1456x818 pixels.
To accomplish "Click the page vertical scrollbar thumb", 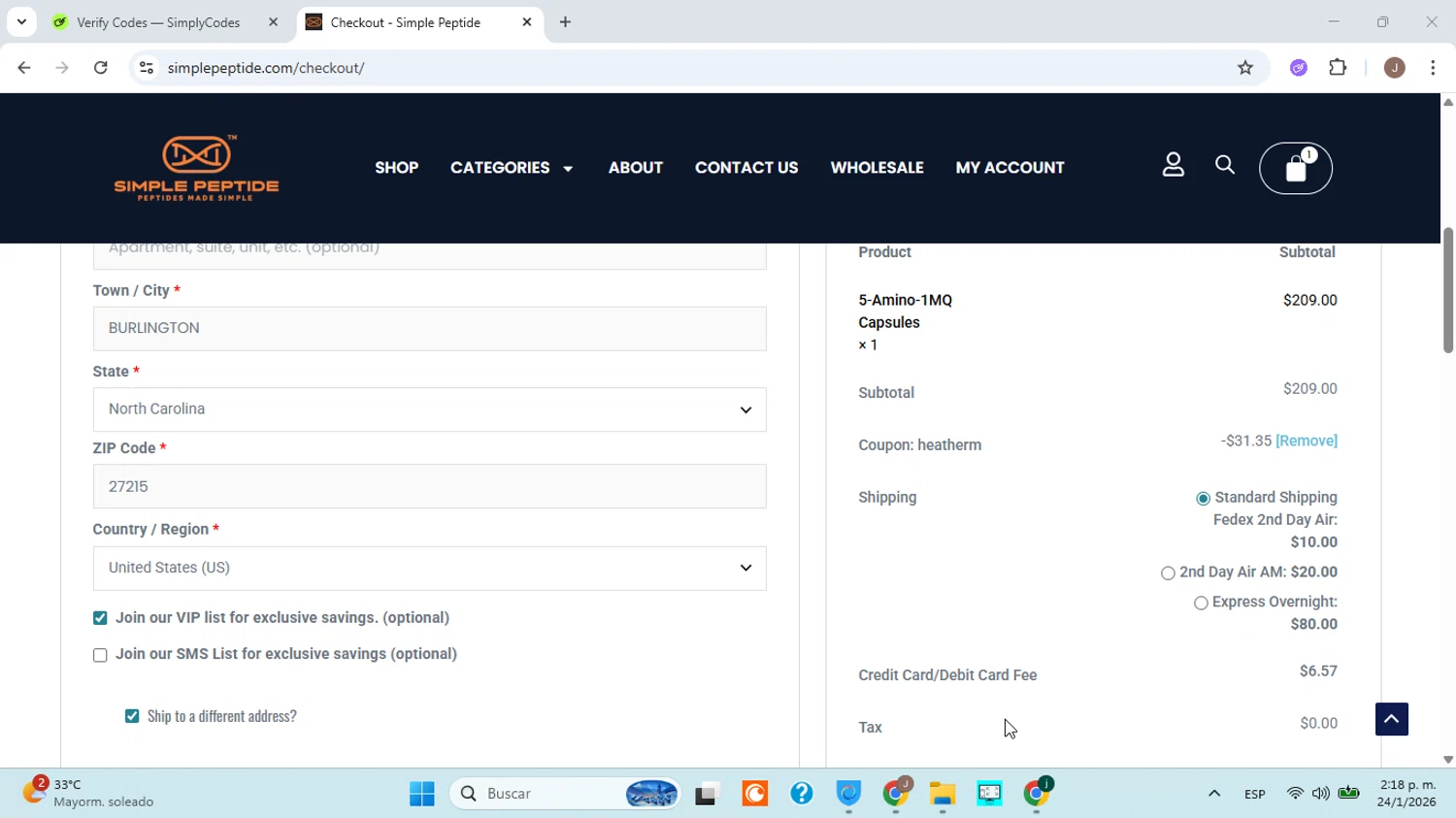I will click(1448, 290).
